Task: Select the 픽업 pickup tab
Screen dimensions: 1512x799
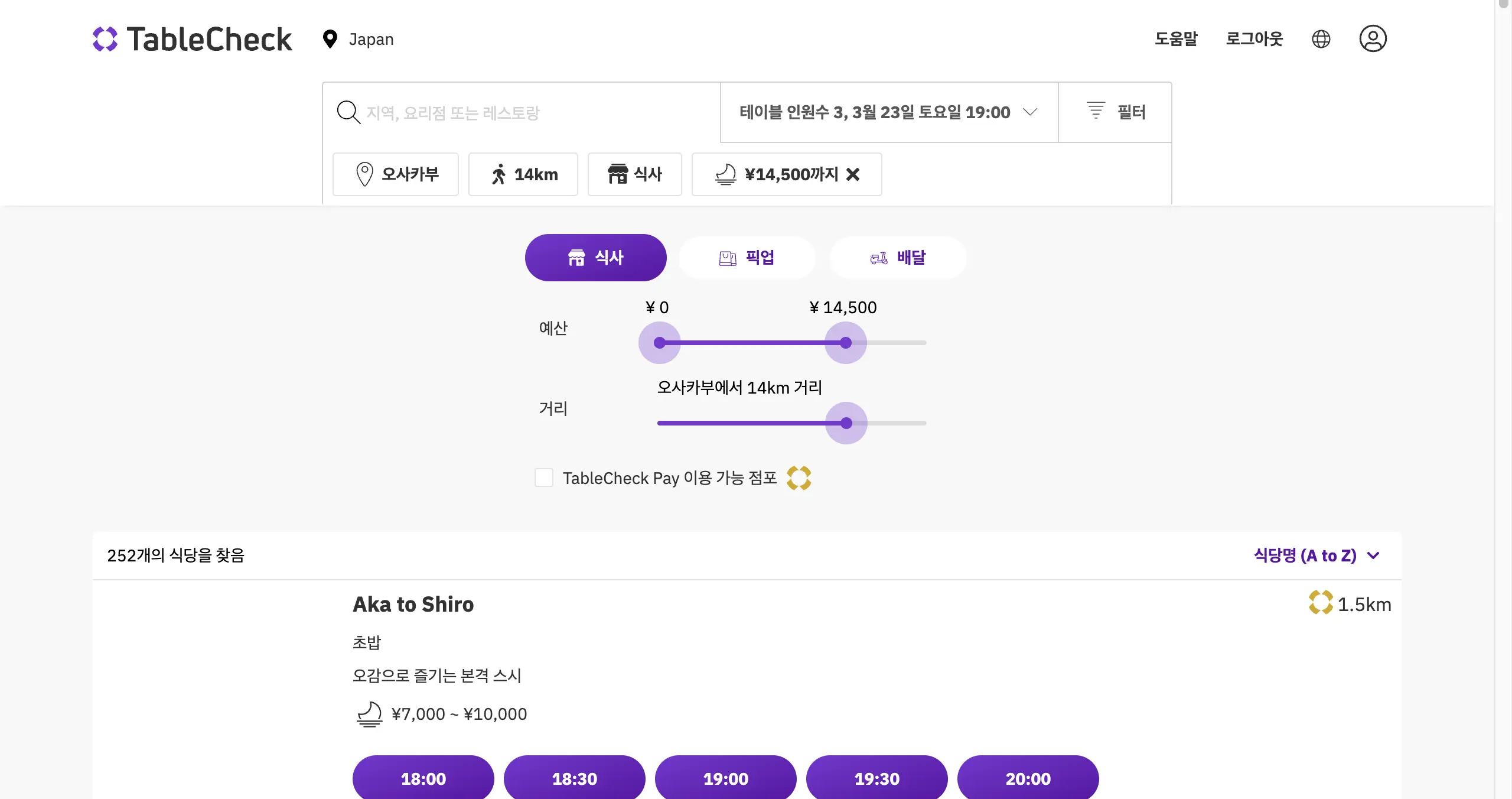Action: point(747,257)
